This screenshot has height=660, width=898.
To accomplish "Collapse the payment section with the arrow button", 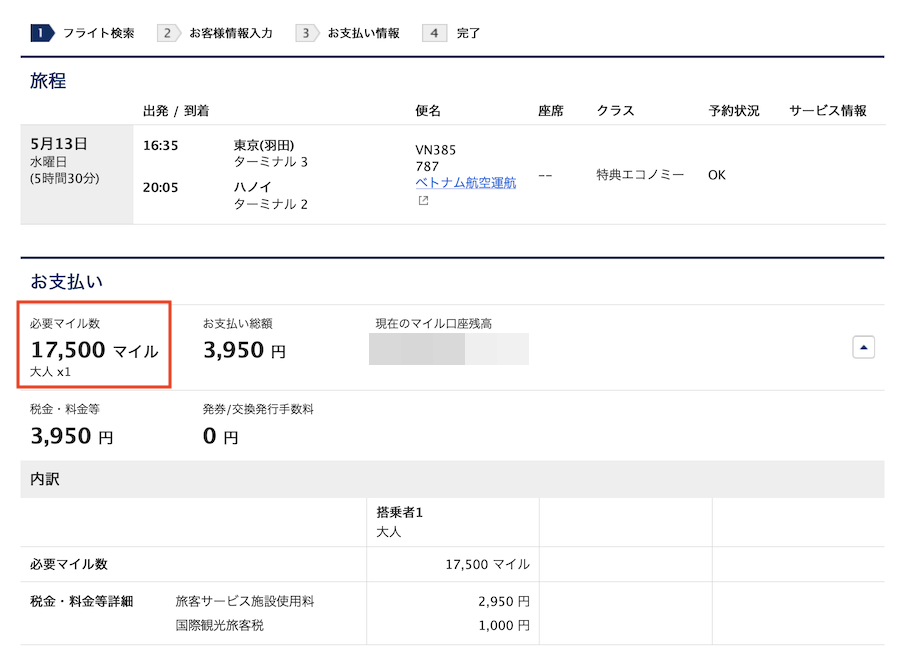I will coord(862,347).
